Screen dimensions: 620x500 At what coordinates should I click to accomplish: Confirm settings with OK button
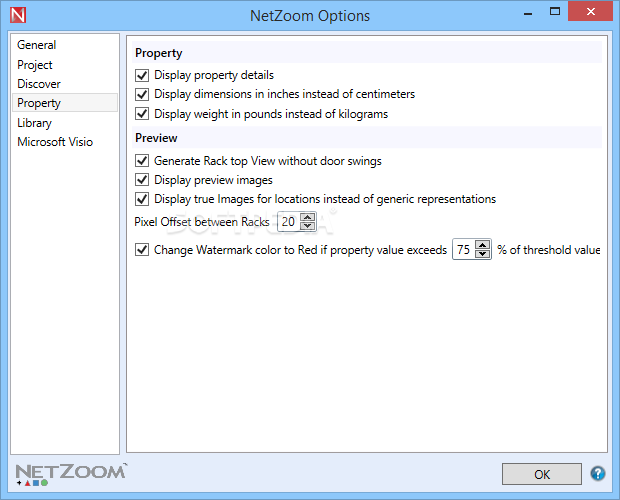coord(542,474)
